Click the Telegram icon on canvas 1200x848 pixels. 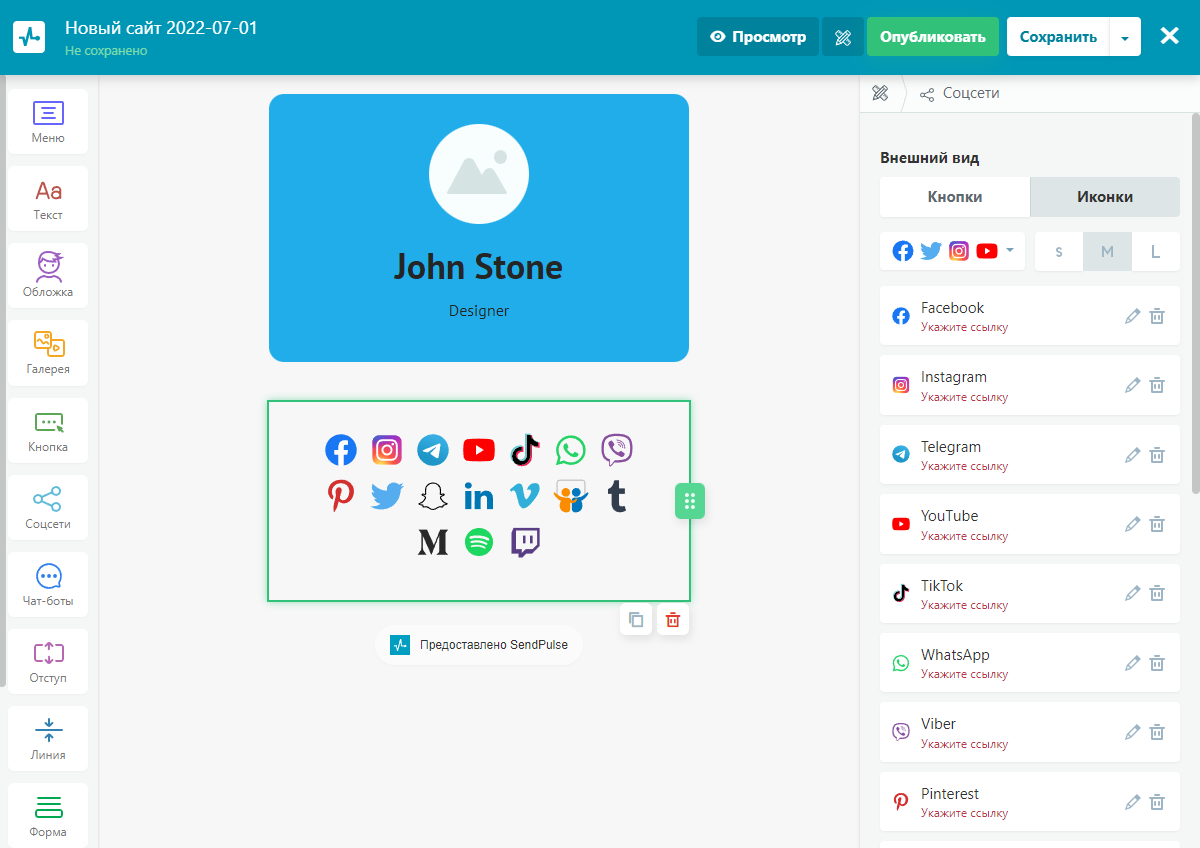pyautogui.click(x=433, y=450)
